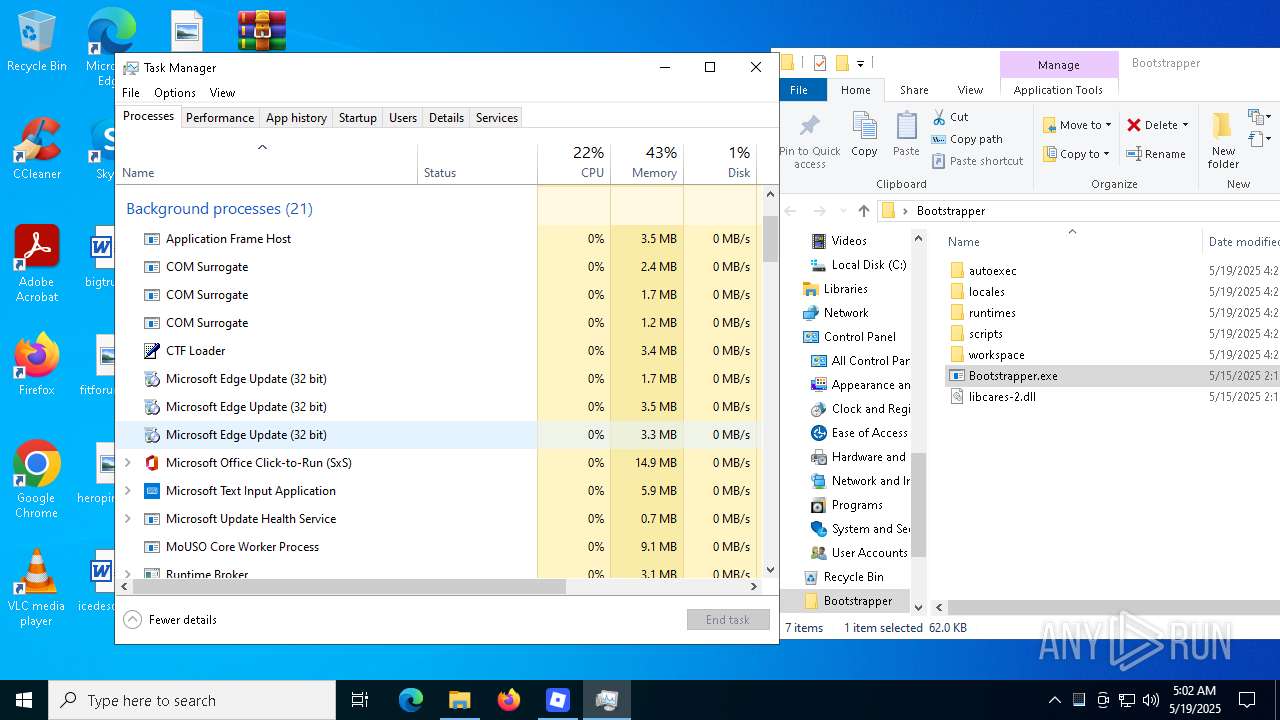Image resolution: width=1280 pixels, height=720 pixels.
Task: Click the Explorer back arrow
Action: [790, 211]
